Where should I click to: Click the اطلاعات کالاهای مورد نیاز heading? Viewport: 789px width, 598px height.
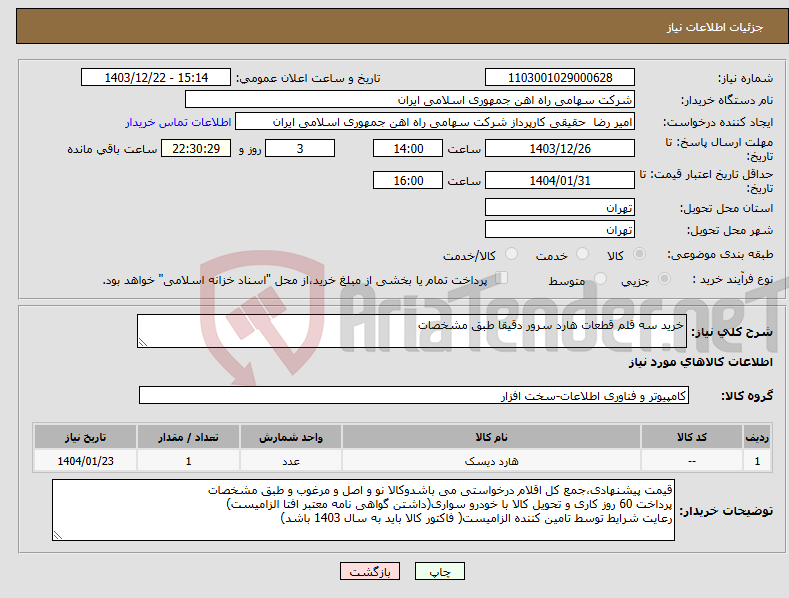coord(700,362)
